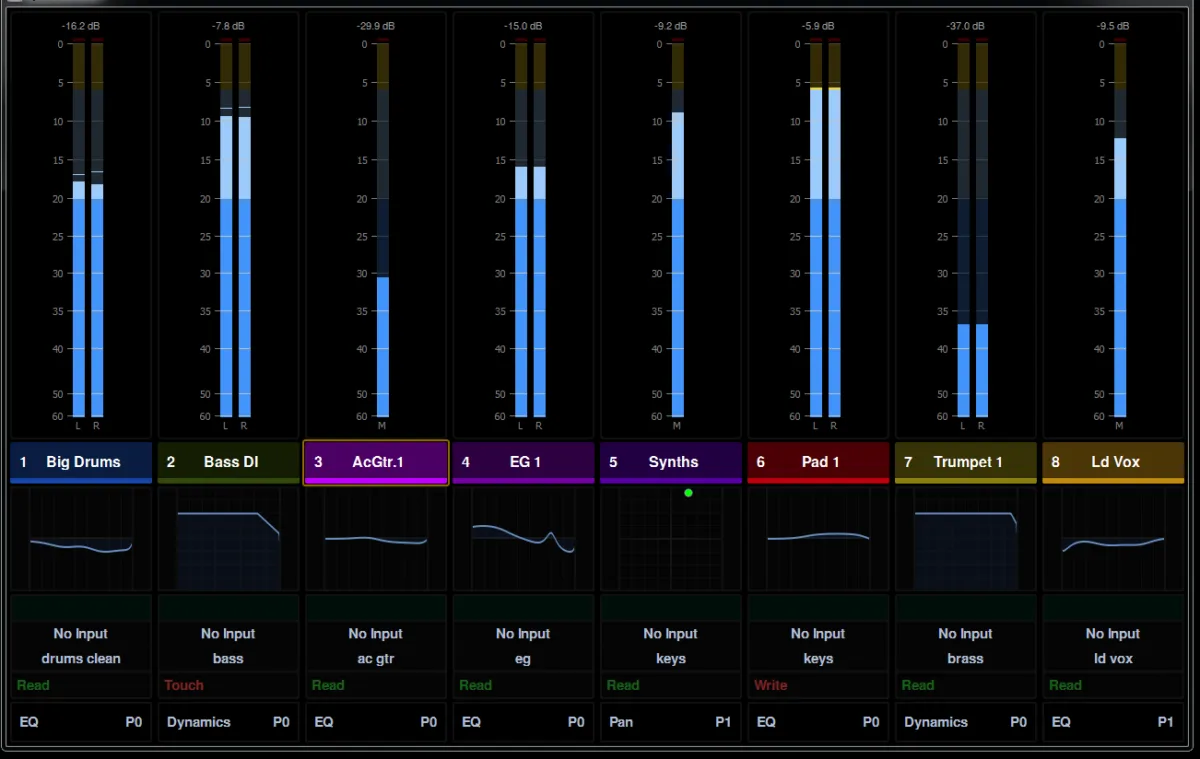
Task: Select the Bass DI track label
Action: coord(229,462)
